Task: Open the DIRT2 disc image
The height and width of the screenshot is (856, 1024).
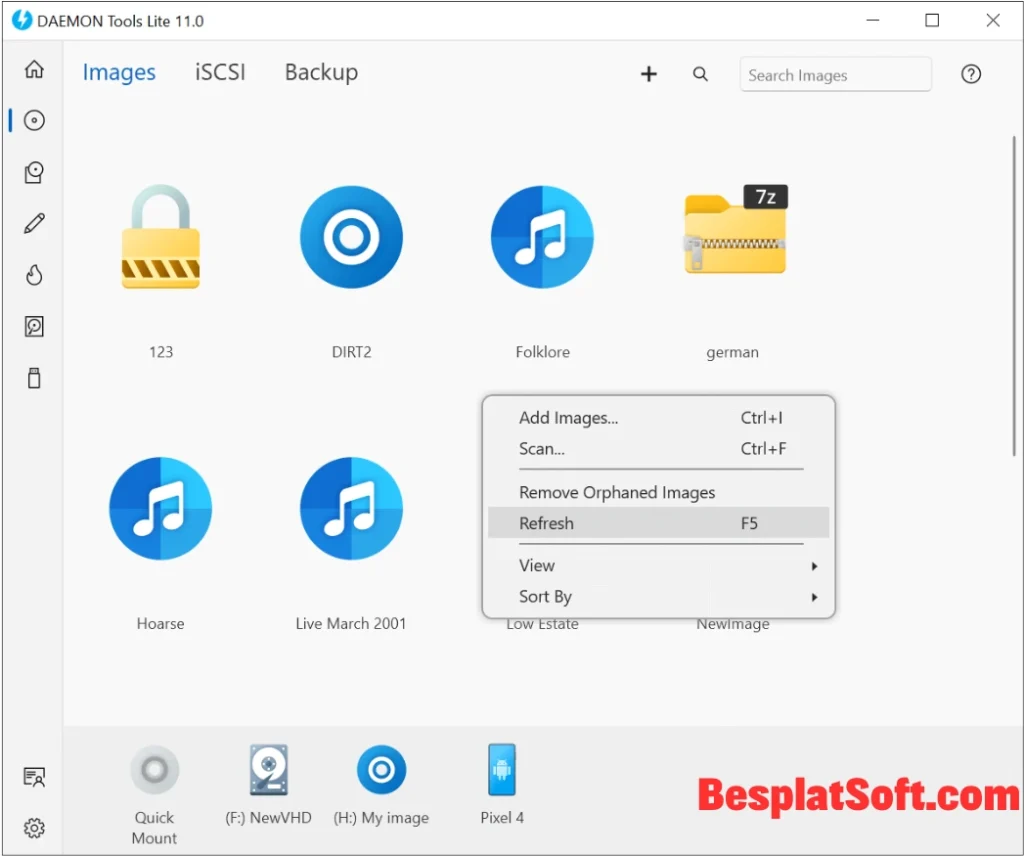Action: coord(351,237)
